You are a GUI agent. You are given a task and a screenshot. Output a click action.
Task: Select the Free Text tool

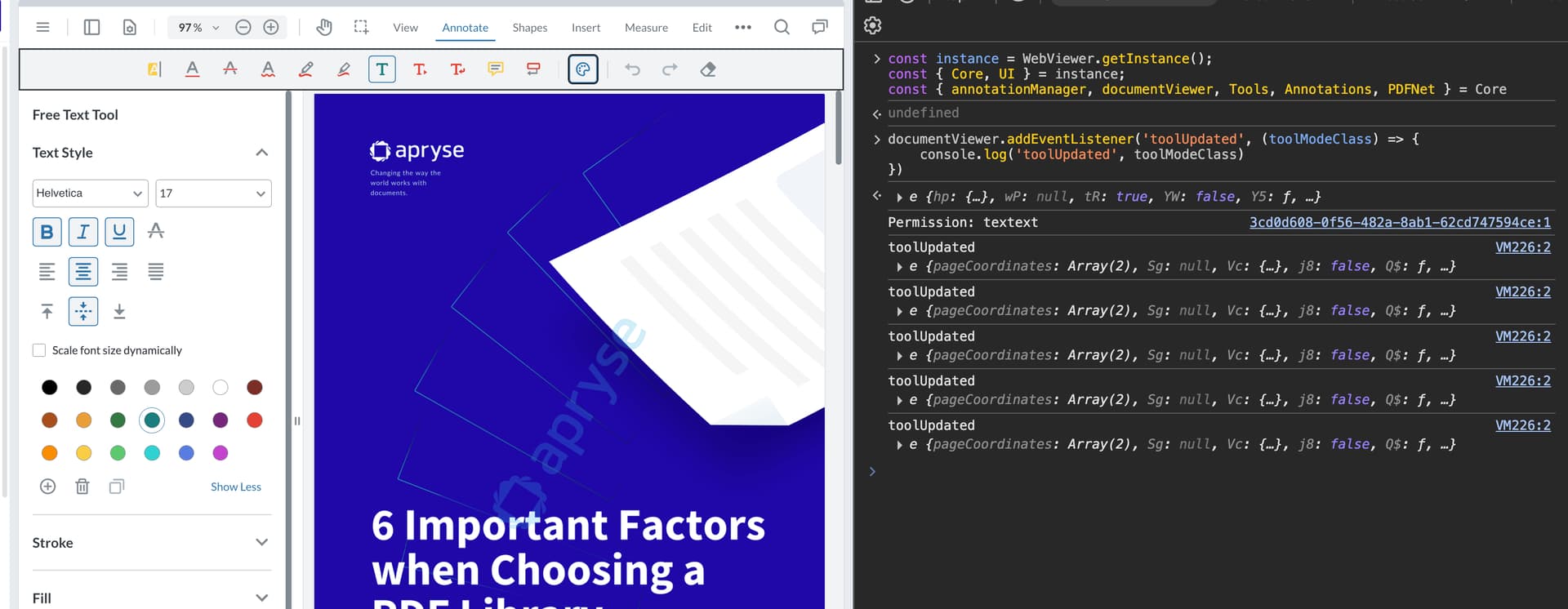coord(382,69)
